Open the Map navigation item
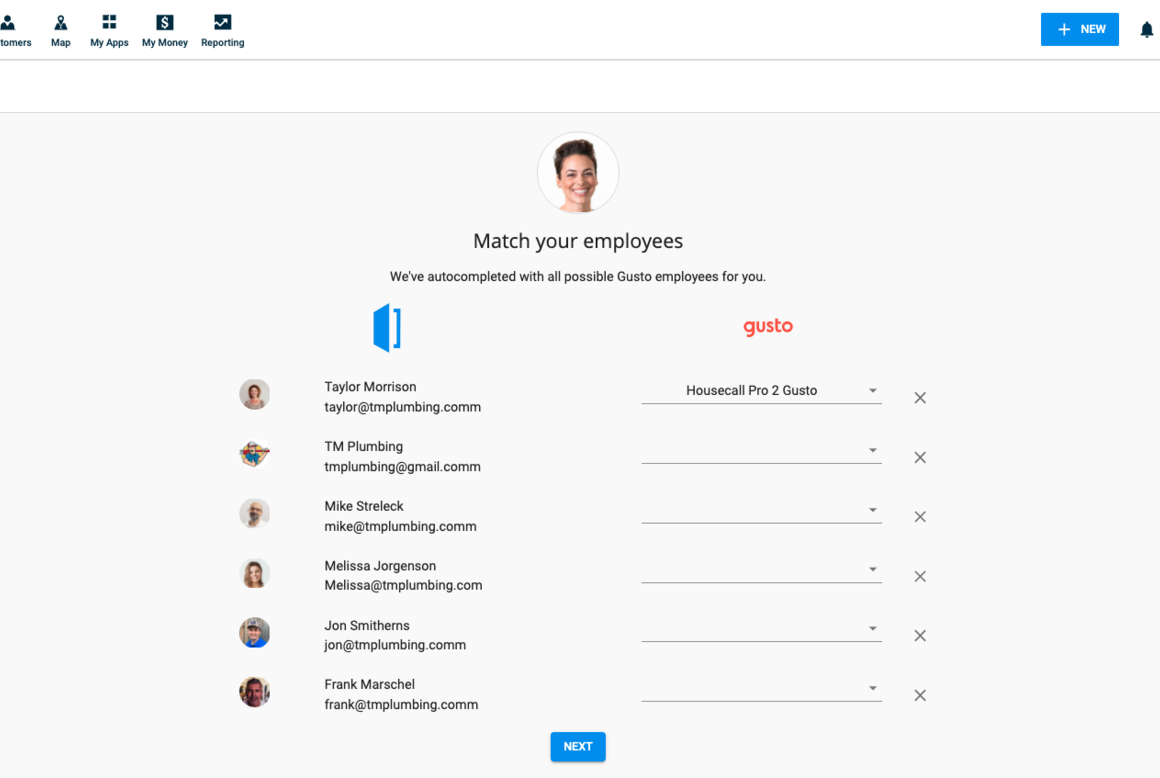Viewport: 1160px width, 778px height. (61, 30)
